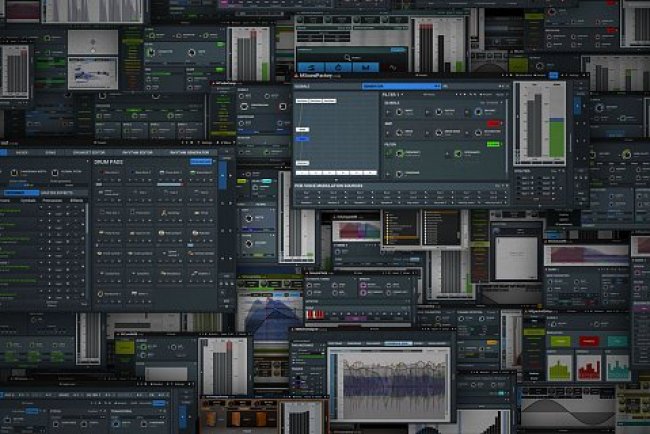650x434 pixels.
Task: Open the blue preset dropdown in MSoundFactory
Action: [x=401, y=86]
